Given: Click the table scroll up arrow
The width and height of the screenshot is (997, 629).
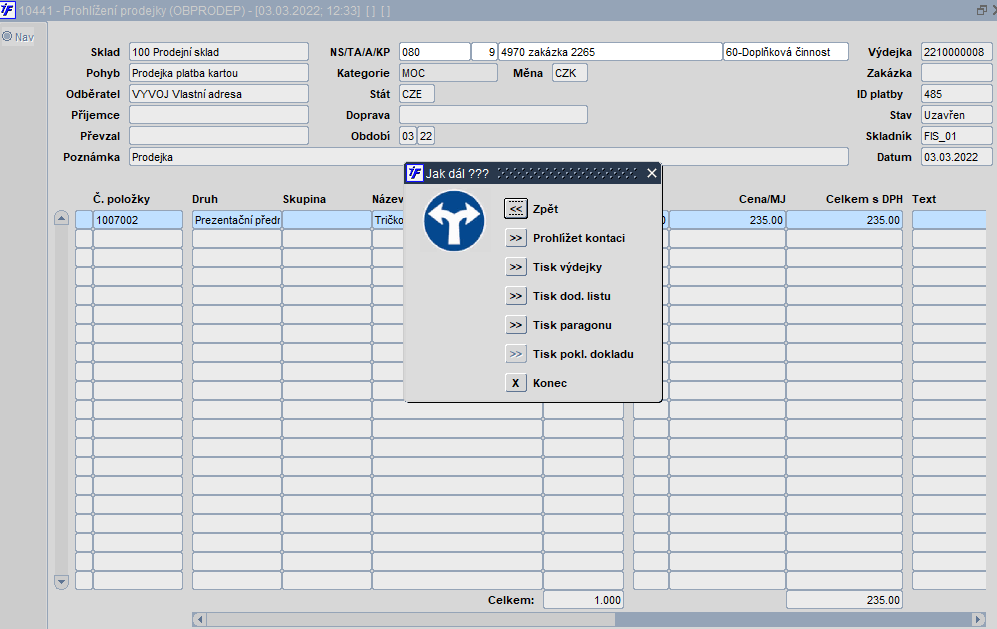Looking at the screenshot, I should point(61,219).
